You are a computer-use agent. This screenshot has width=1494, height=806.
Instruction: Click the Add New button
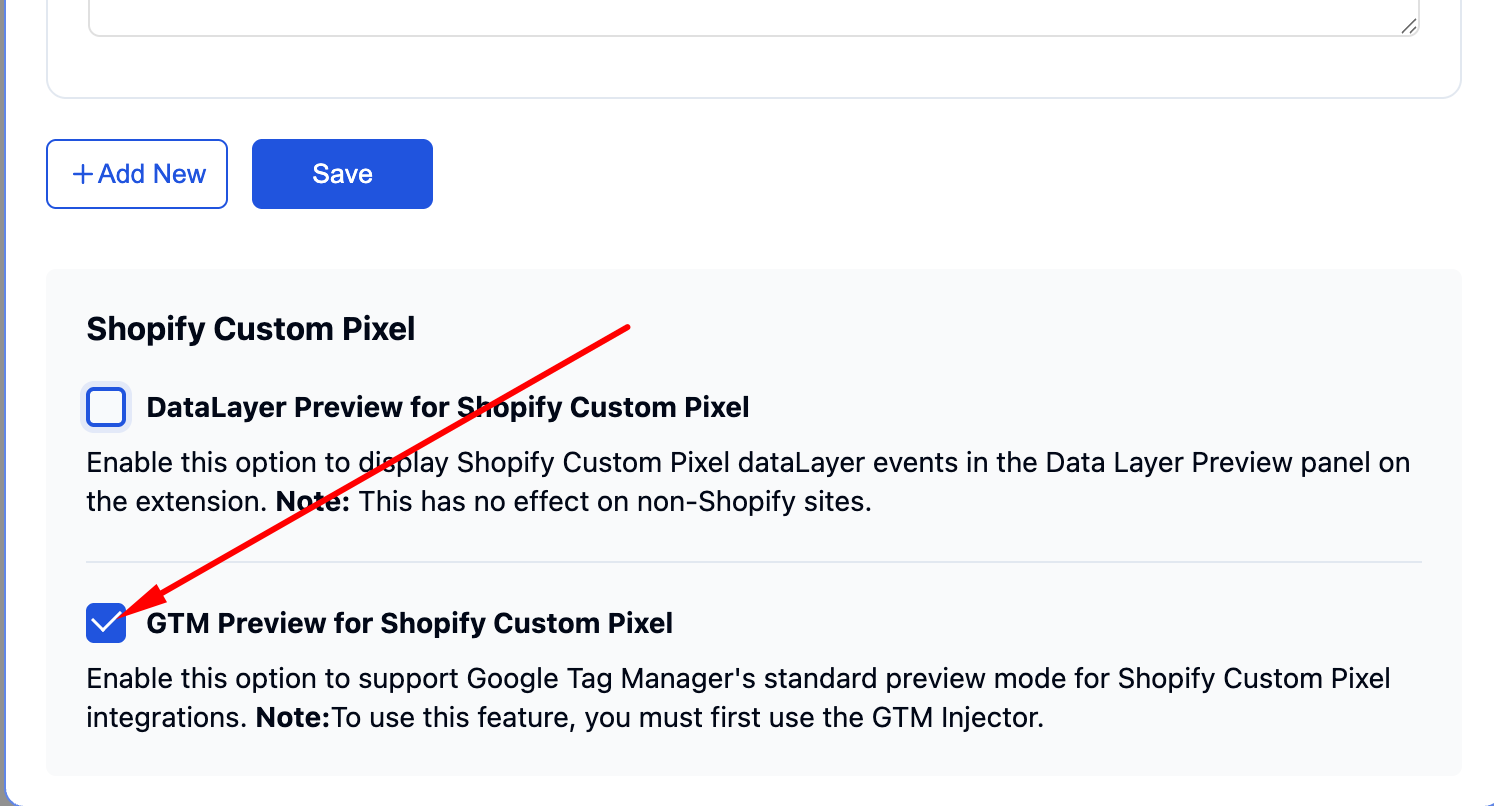pos(137,174)
